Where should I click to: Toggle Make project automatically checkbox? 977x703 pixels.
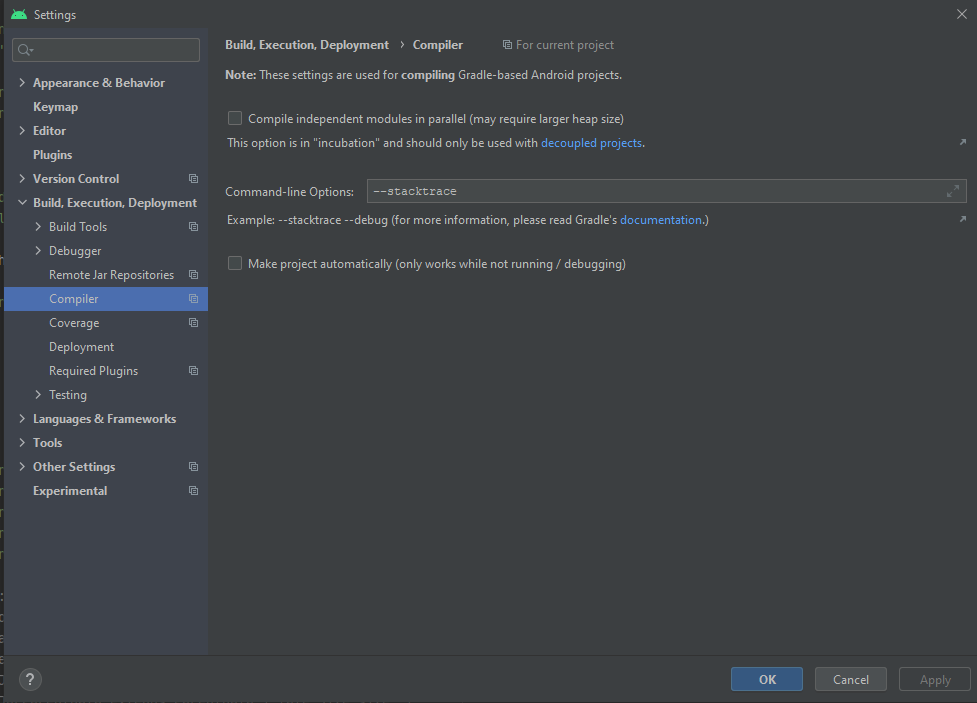(x=235, y=263)
